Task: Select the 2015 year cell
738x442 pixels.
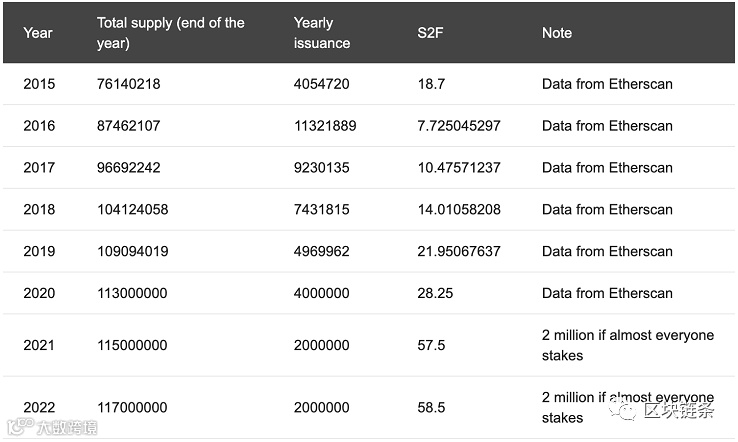Action: tap(40, 84)
